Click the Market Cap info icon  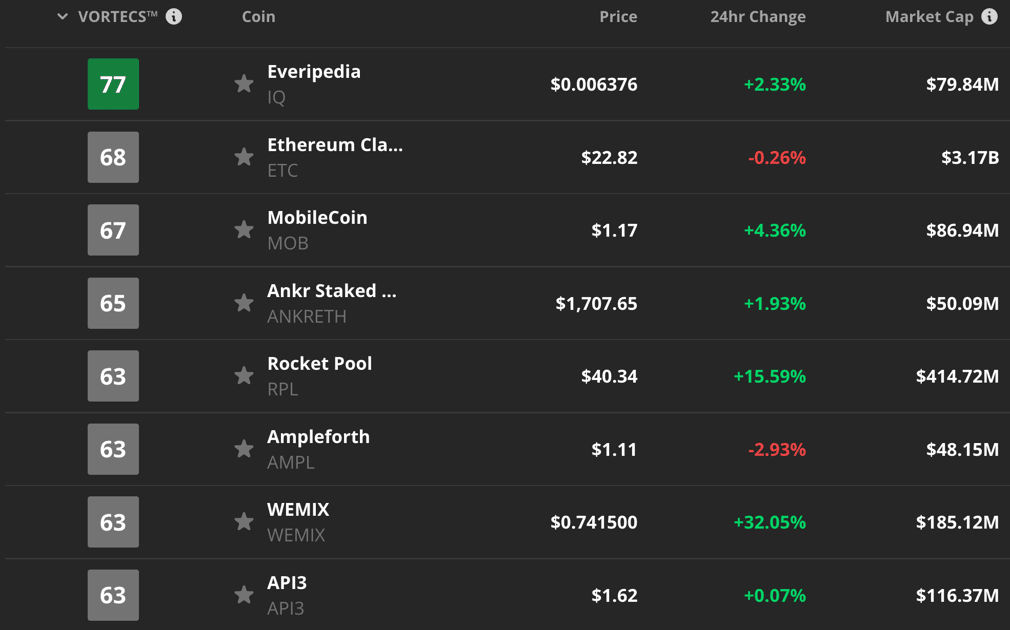989,17
